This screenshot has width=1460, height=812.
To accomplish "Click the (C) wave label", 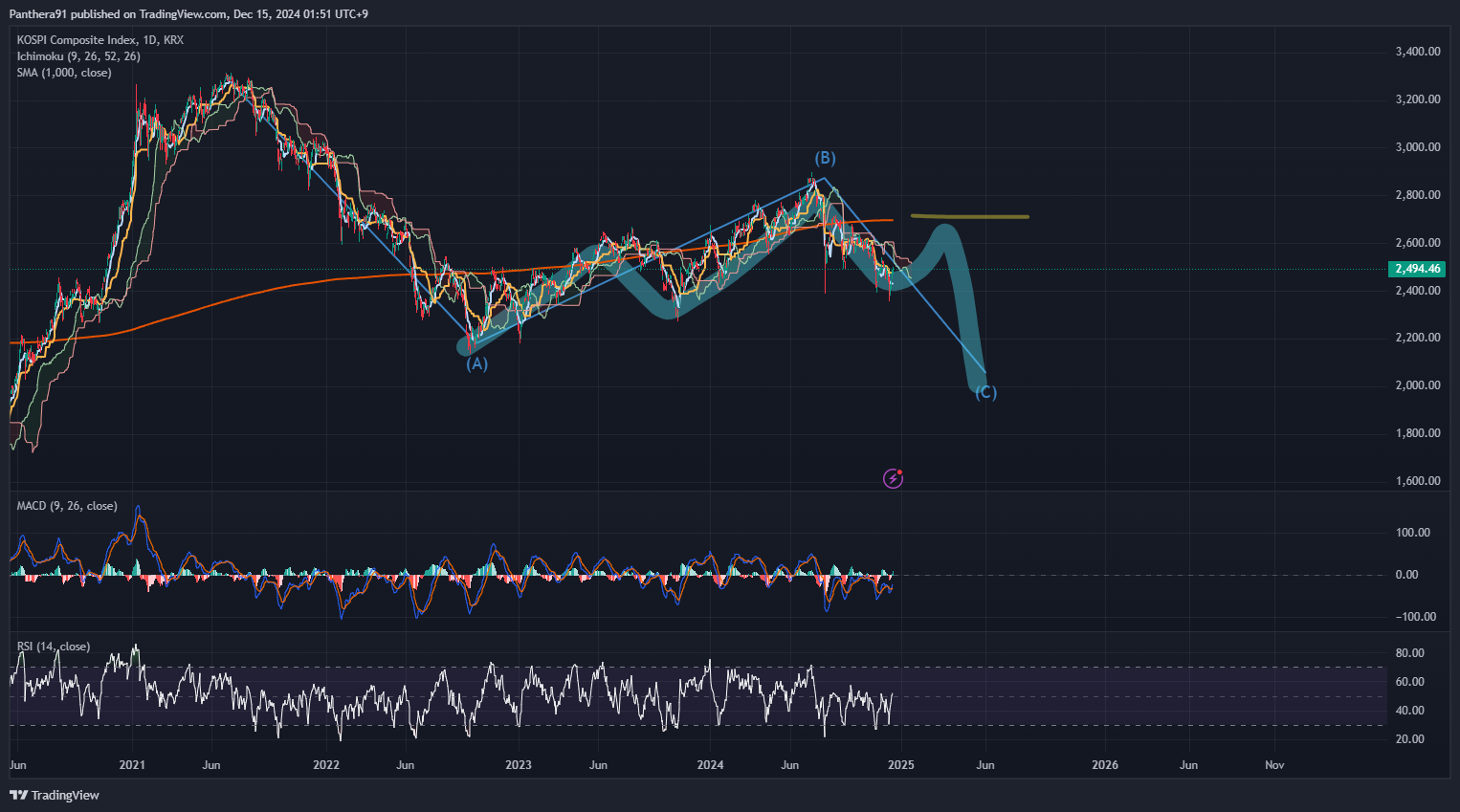I will click(x=985, y=392).
